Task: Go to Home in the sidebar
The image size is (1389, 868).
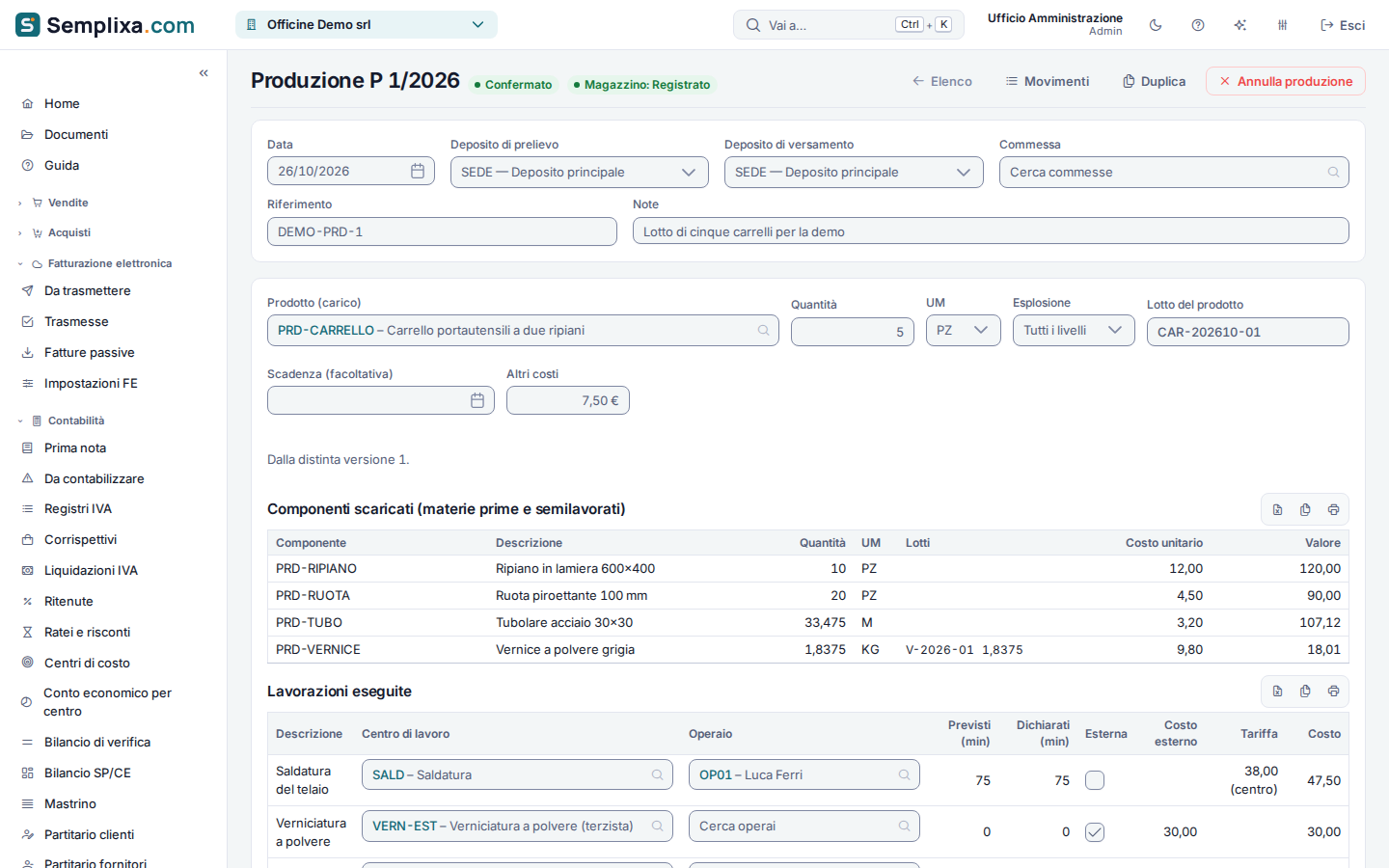Action: (x=62, y=104)
